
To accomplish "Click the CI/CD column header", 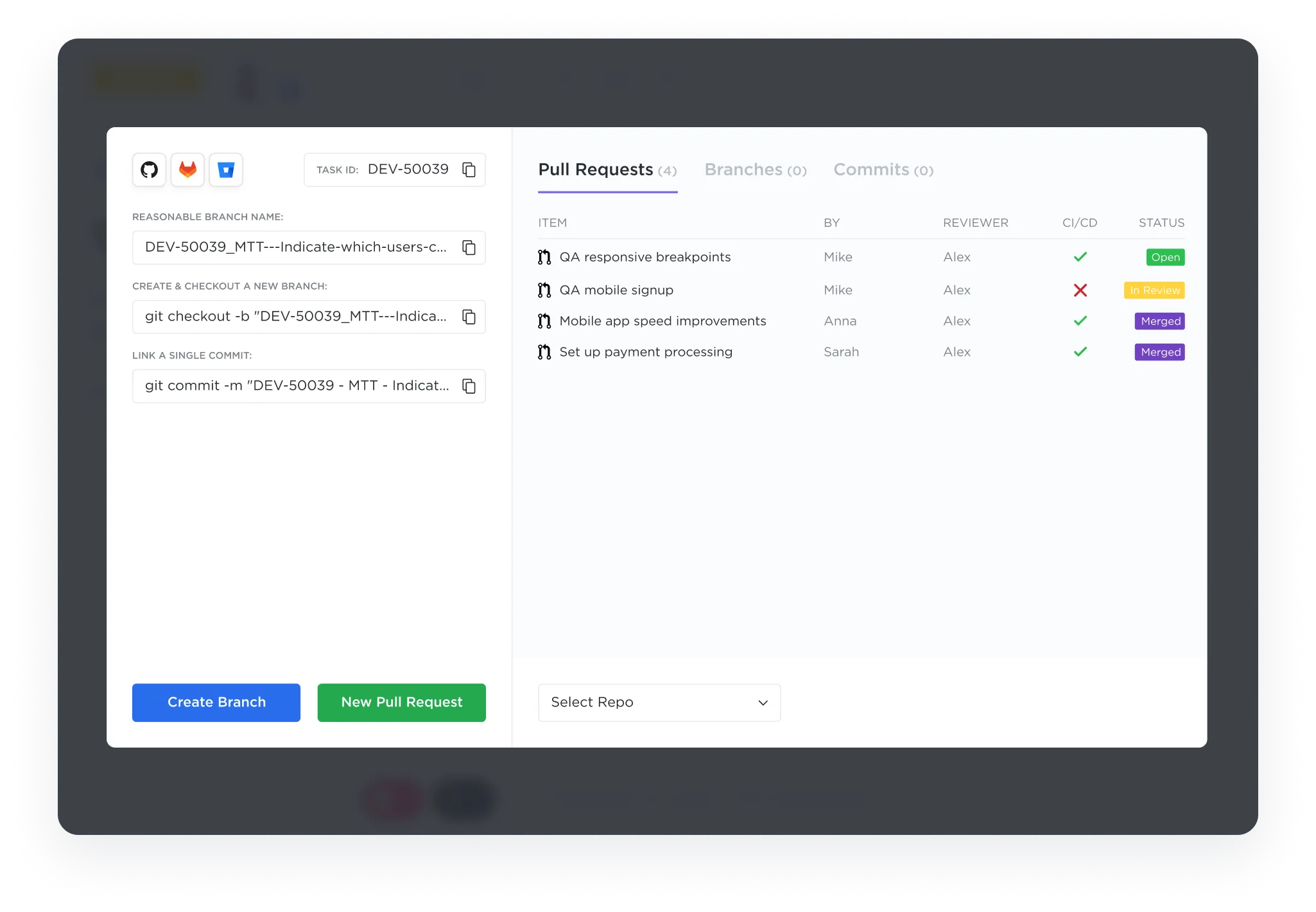I will (1080, 223).
